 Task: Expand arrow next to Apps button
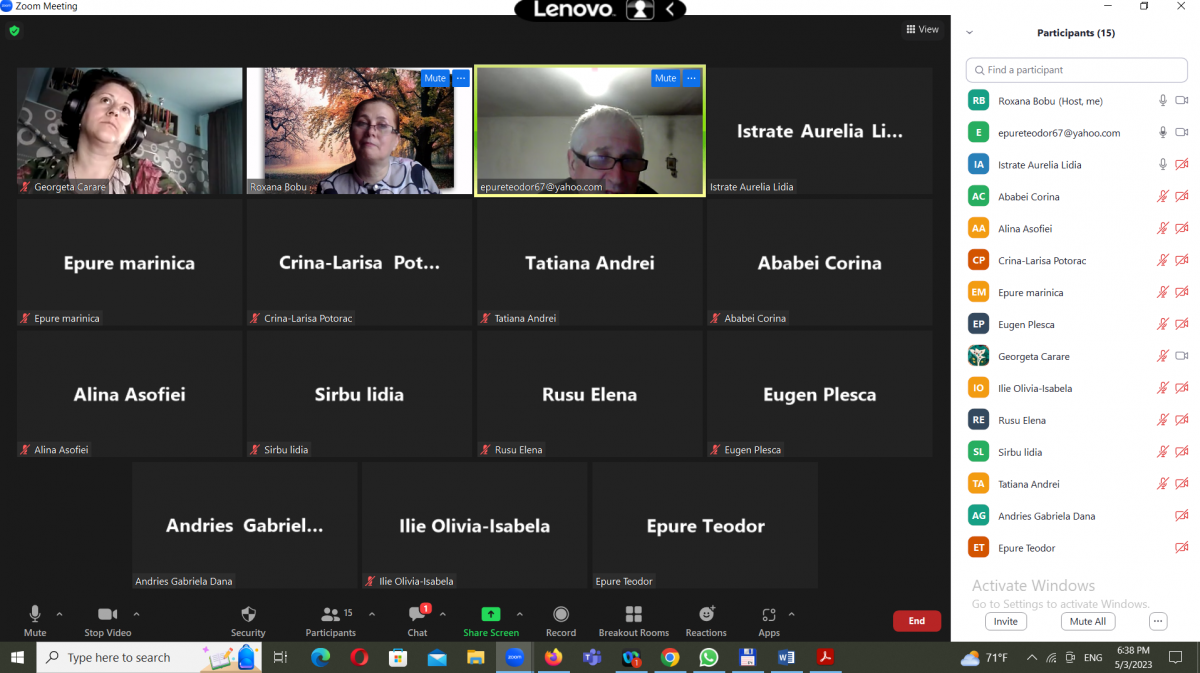point(791,614)
